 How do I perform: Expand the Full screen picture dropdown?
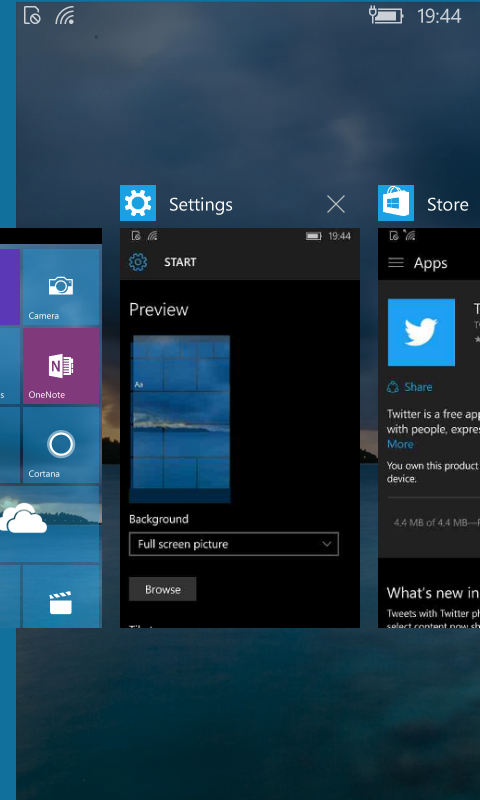234,544
